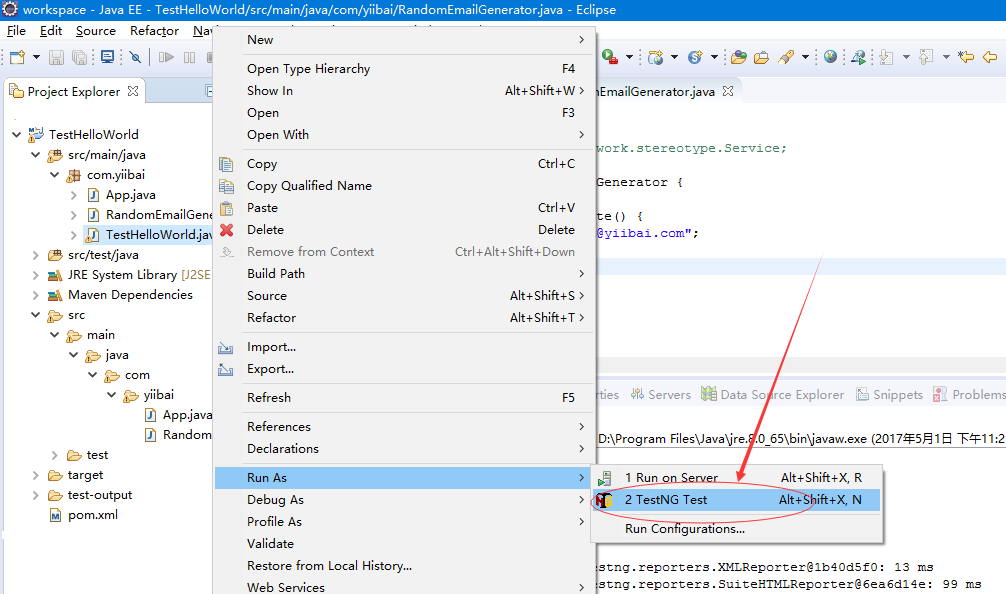Choose Paste from the context menu
This screenshot has height=594, width=1006.
(x=405, y=208)
